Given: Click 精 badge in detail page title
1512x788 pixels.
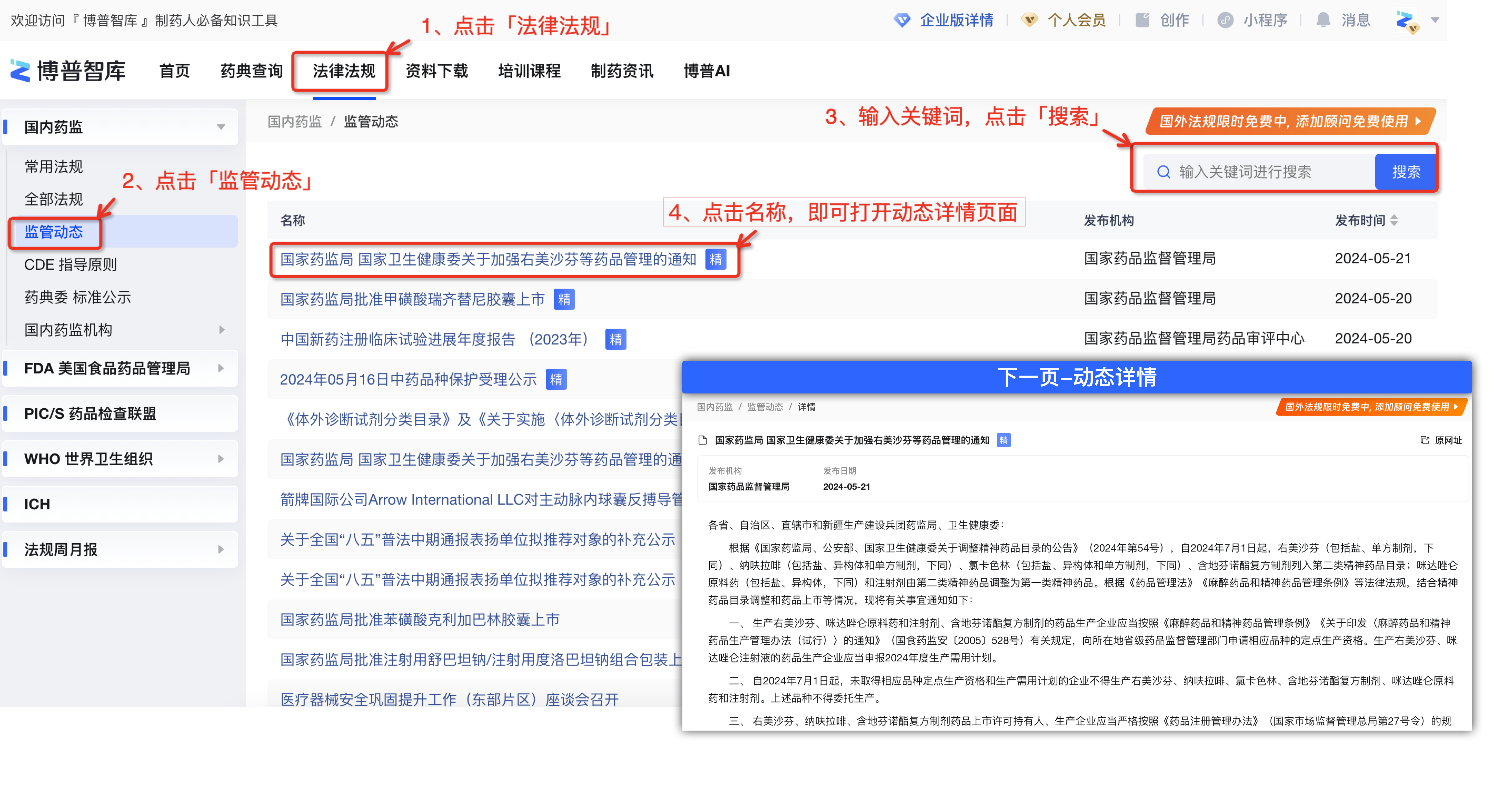Looking at the screenshot, I should (x=1003, y=440).
